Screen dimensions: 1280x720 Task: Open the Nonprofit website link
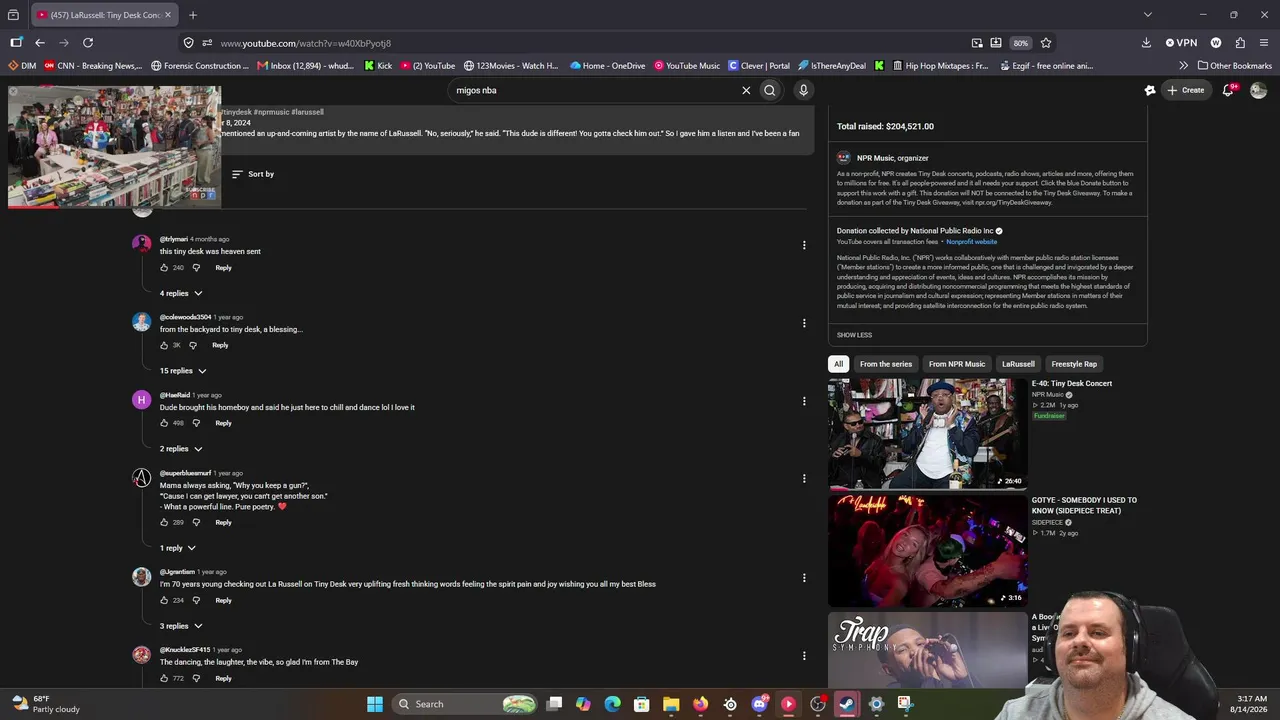tap(971, 242)
